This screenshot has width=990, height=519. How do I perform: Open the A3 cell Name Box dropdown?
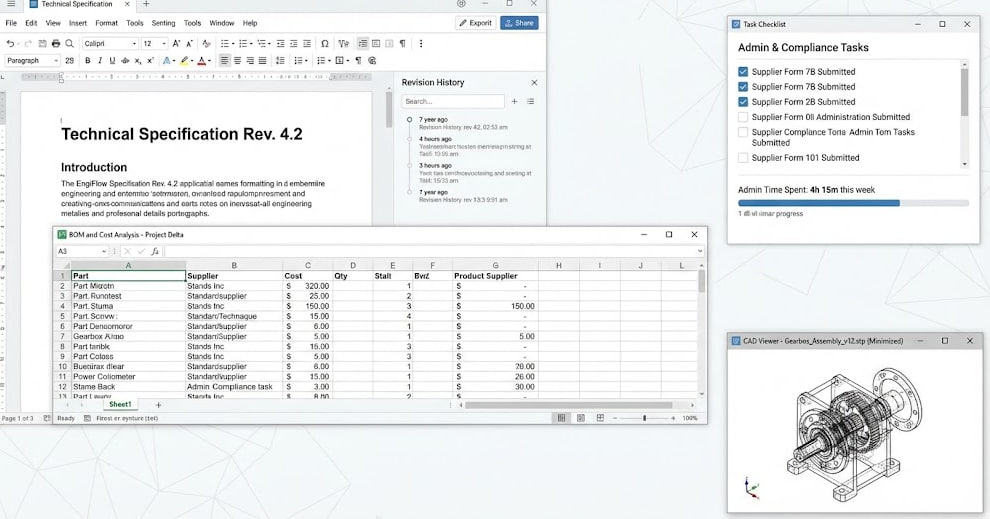[104, 251]
